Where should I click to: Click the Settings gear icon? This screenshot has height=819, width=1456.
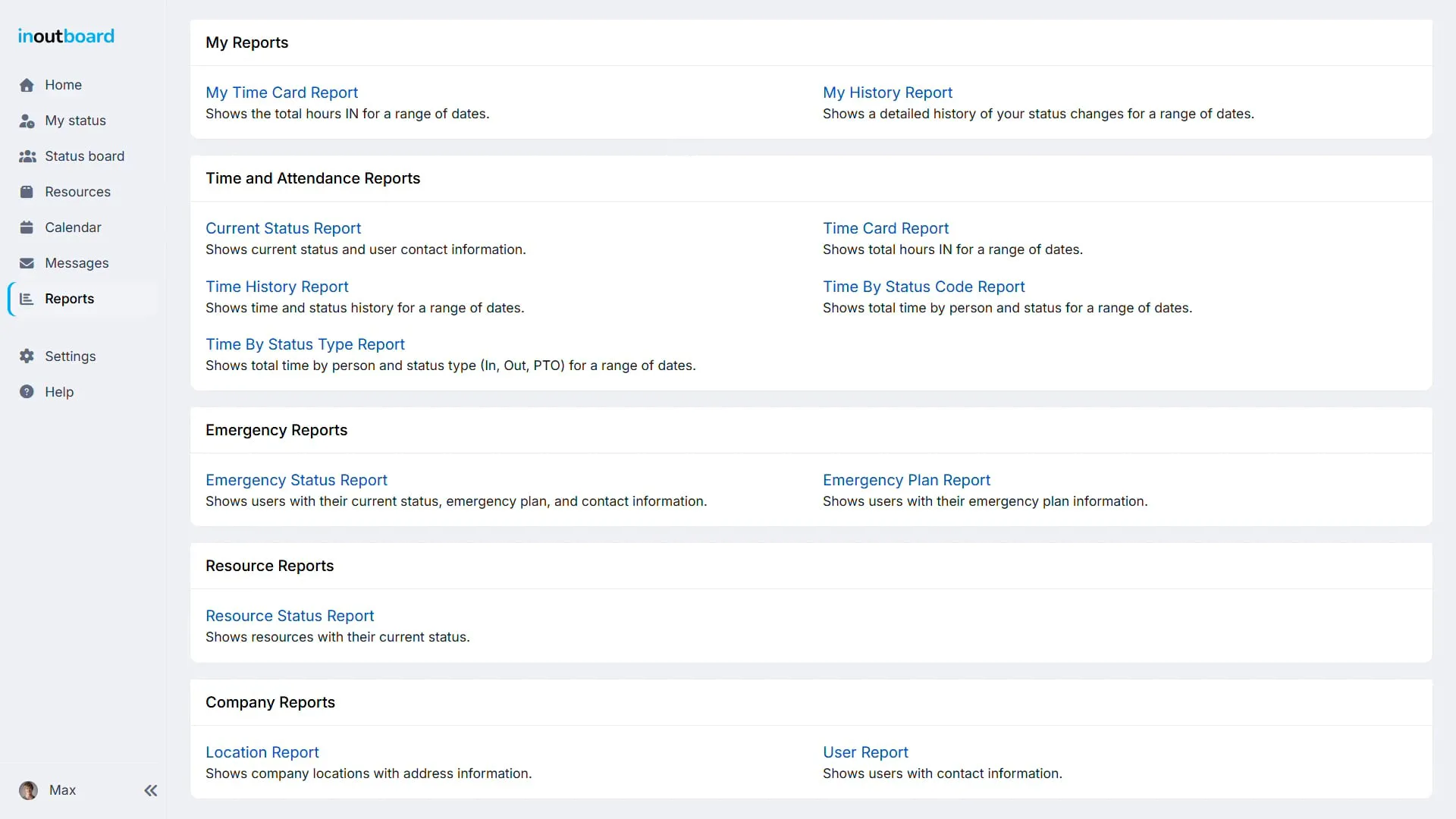click(x=27, y=356)
